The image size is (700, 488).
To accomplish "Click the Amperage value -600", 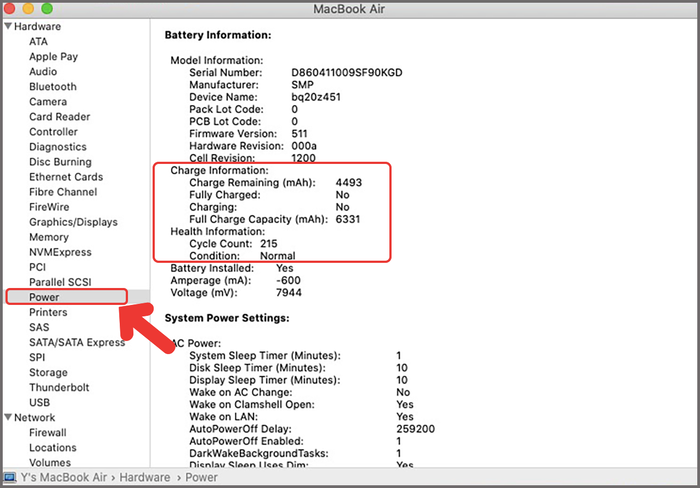I will click(x=288, y=280).
